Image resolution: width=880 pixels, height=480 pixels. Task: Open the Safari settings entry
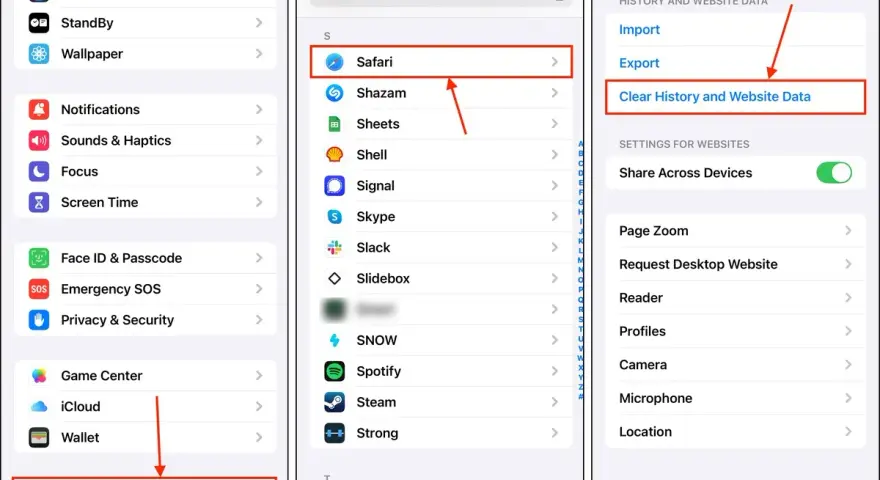441,62
